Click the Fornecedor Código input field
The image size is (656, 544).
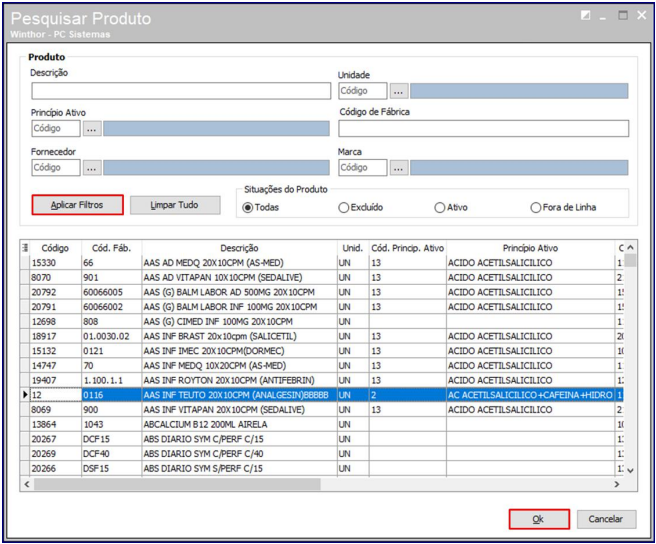[56, 168]
